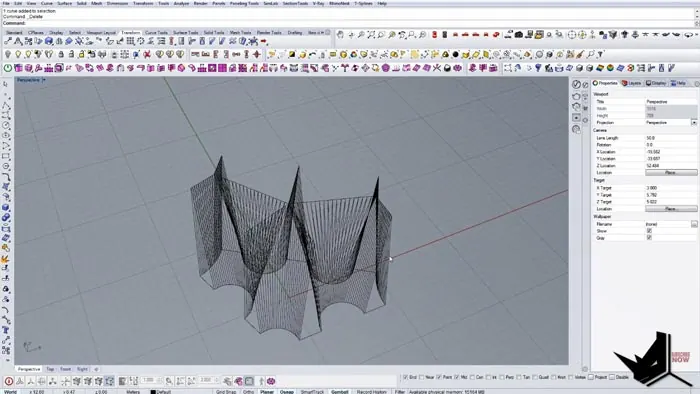Viewport: 700px width, 394px height.
Task: Toggle SmartTrack in status bar
Action: tap(312, 392)
